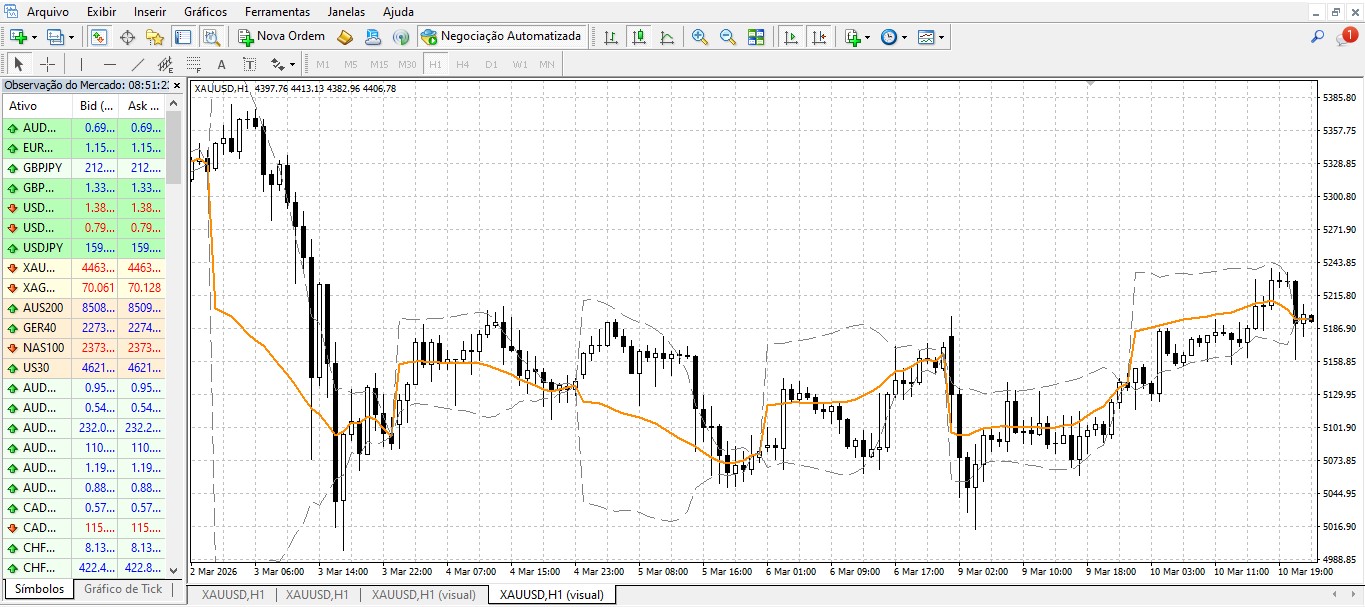This screenshot has width=1365, height=607.
Task: Expand the periods dropdown arrow
Action: pos(904,37)
